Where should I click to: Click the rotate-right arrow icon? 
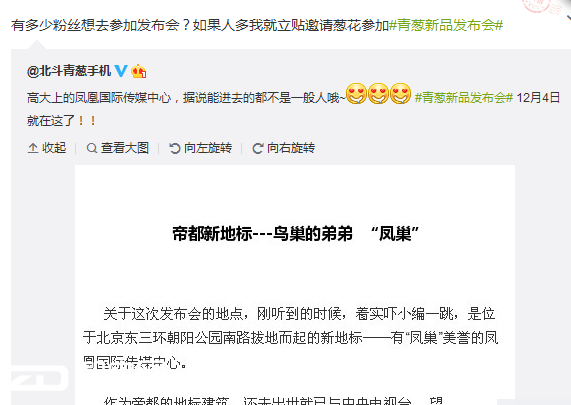(x=257, y=148)
